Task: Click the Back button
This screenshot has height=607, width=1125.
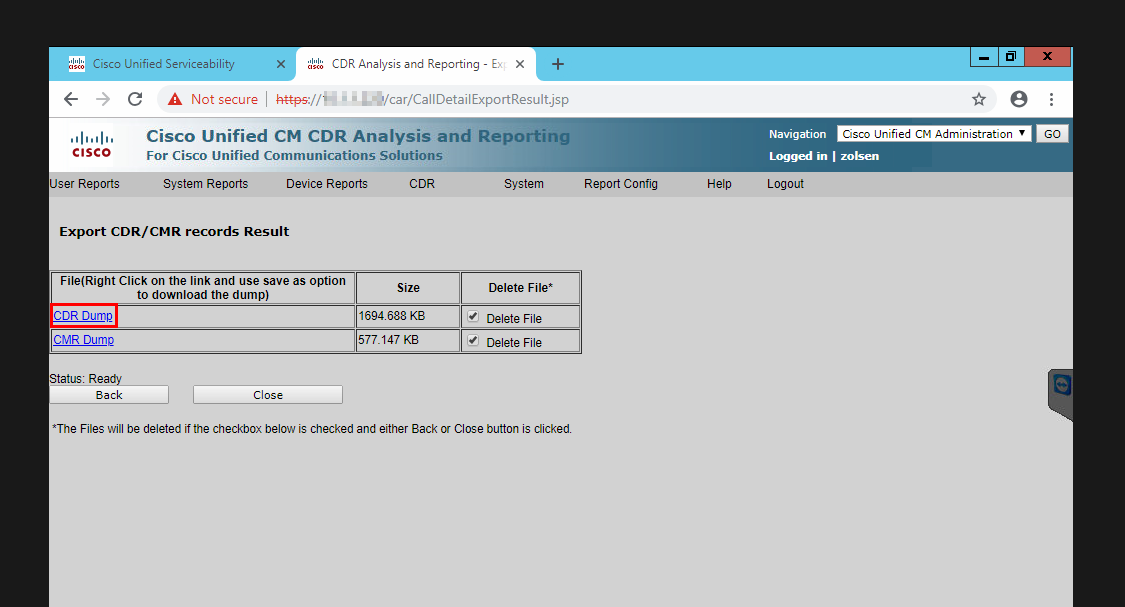Action: pos(109,395)
